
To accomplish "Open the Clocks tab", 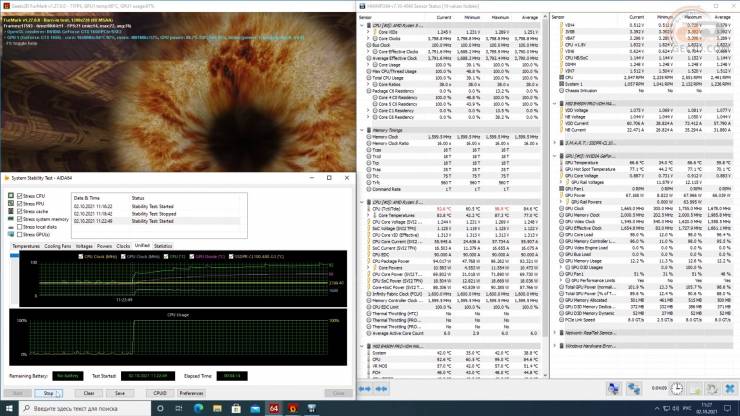I will point(123,246).
